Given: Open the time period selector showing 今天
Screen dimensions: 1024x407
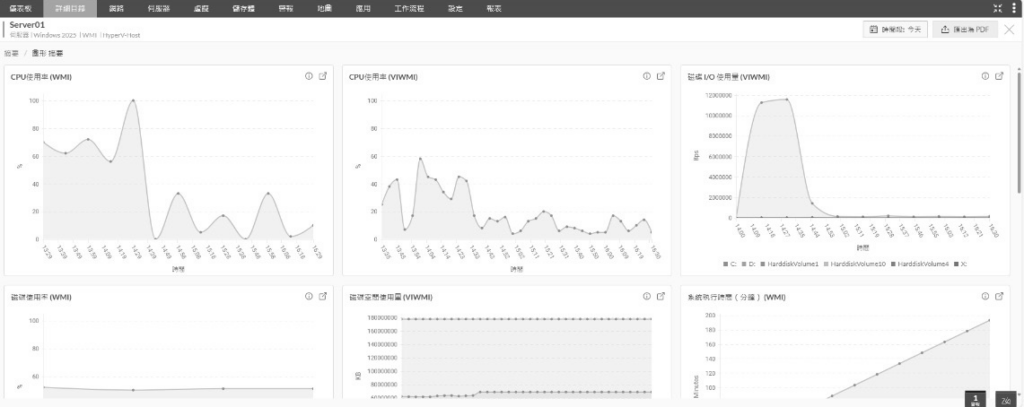Looking at the screenshot, I should coord(895,29).
